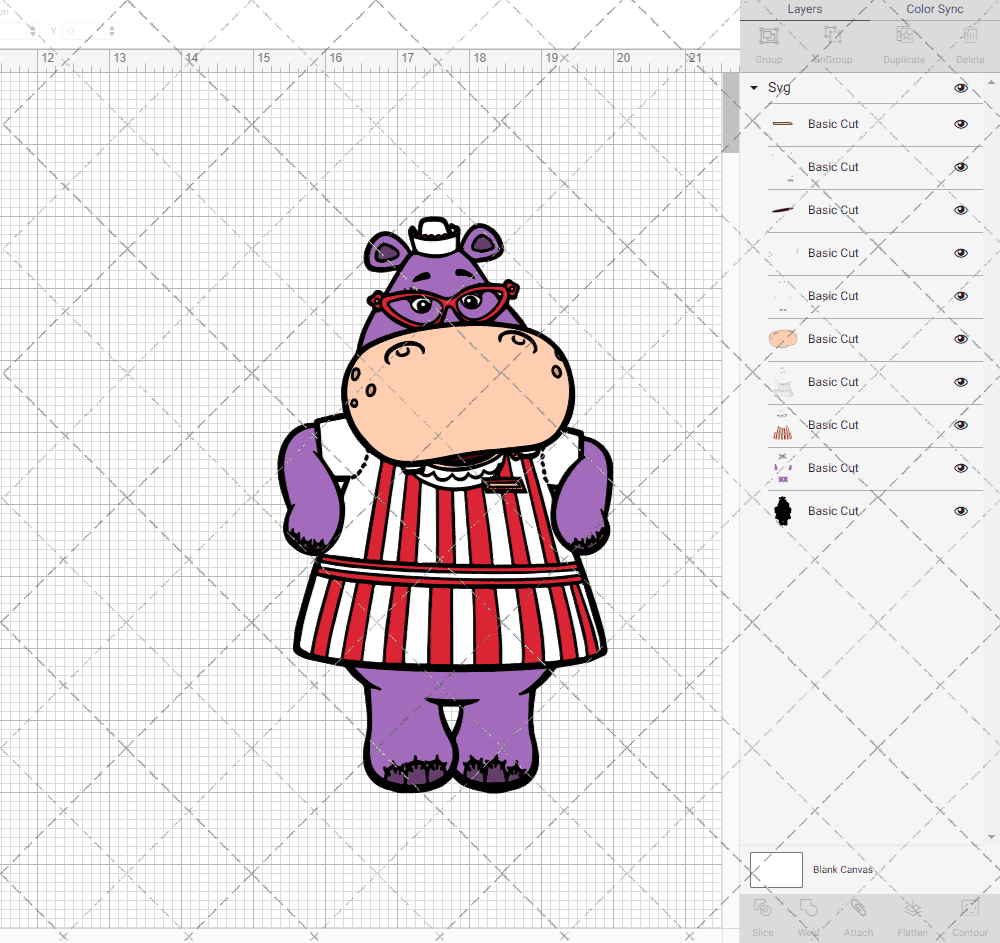The image size is (1000, 943).
Task: Select the peach snout layer thumbnail
Action: [783, 339]
